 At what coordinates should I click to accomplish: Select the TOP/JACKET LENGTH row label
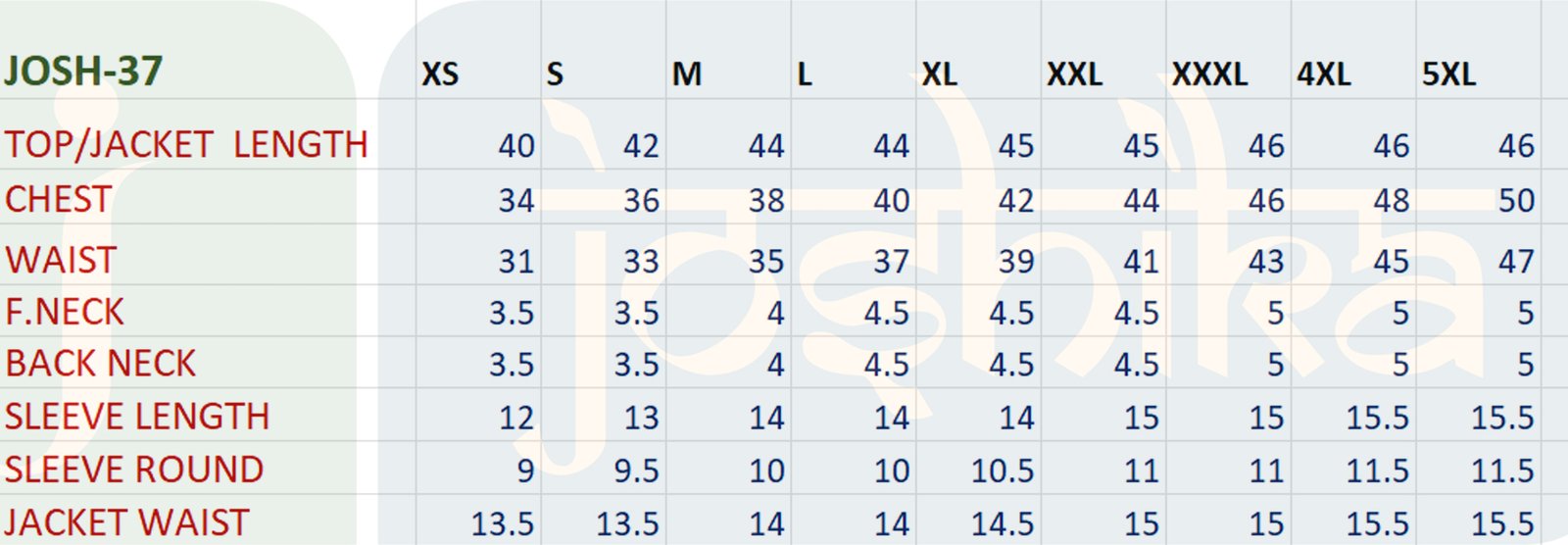pos(186,145)
